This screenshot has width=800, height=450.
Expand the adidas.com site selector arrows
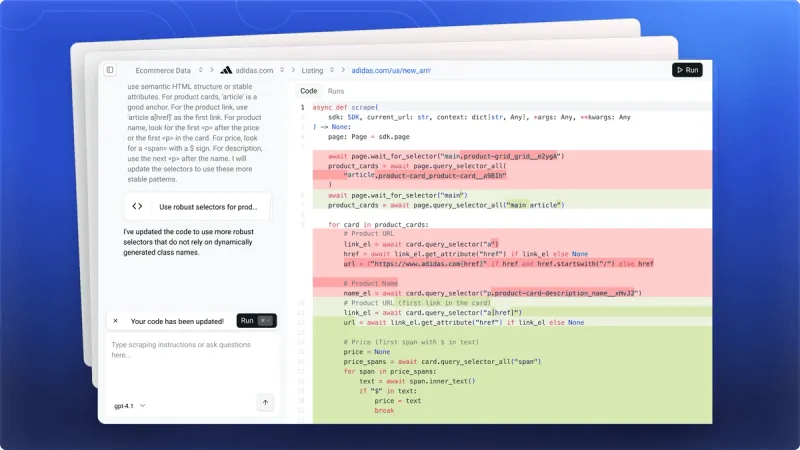(x=282, y=70)
